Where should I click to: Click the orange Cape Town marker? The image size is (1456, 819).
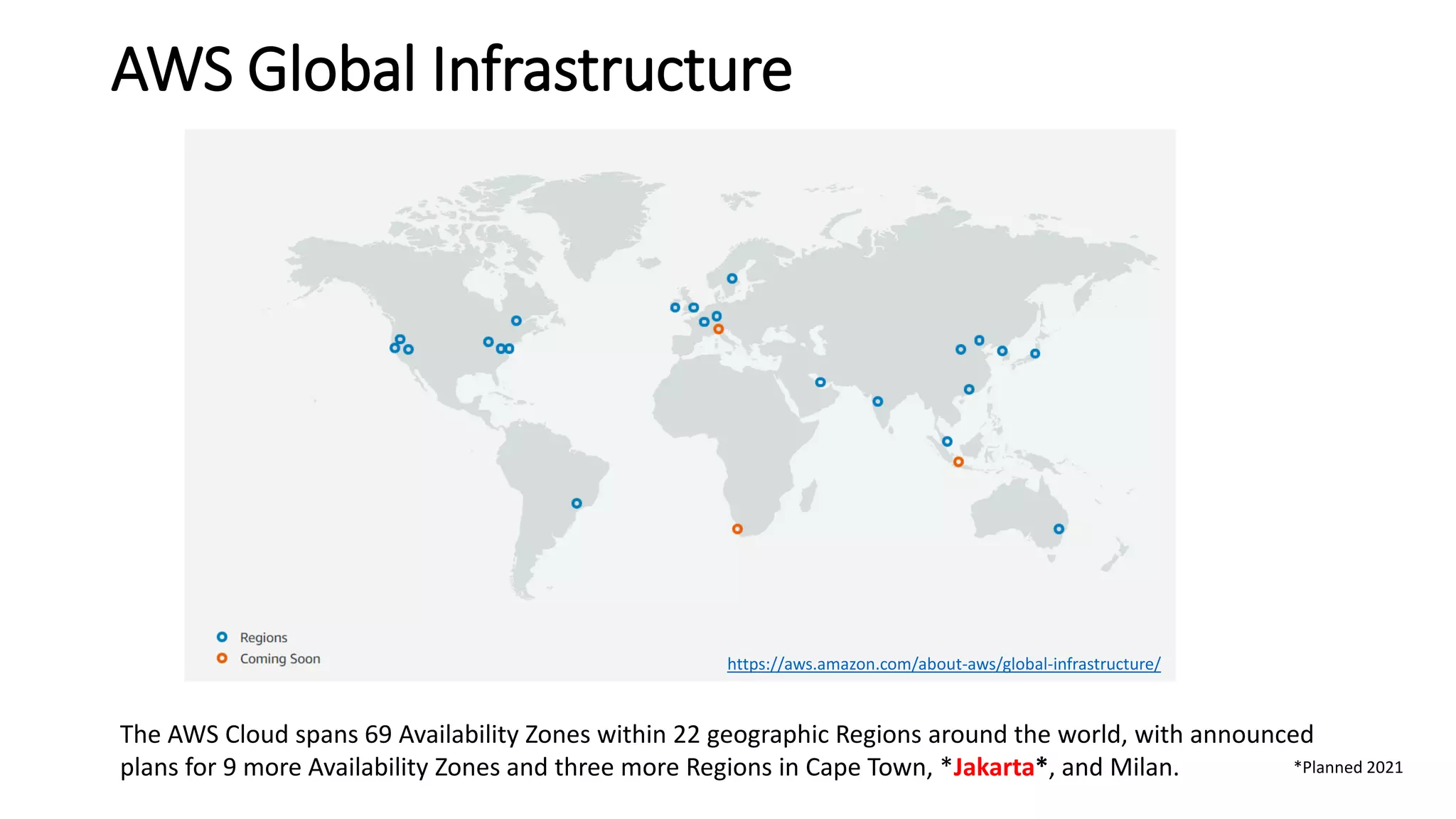click(x=737, y=529)
